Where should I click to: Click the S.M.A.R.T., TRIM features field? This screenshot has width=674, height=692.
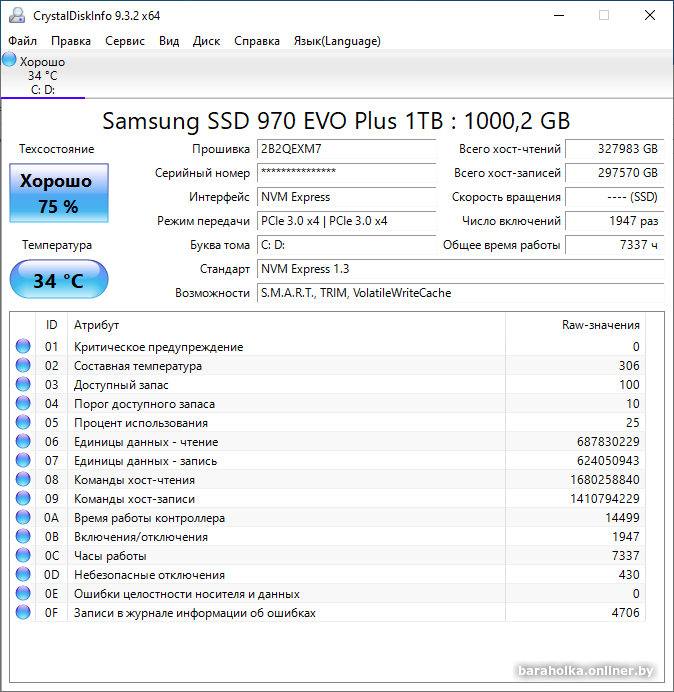460,293
